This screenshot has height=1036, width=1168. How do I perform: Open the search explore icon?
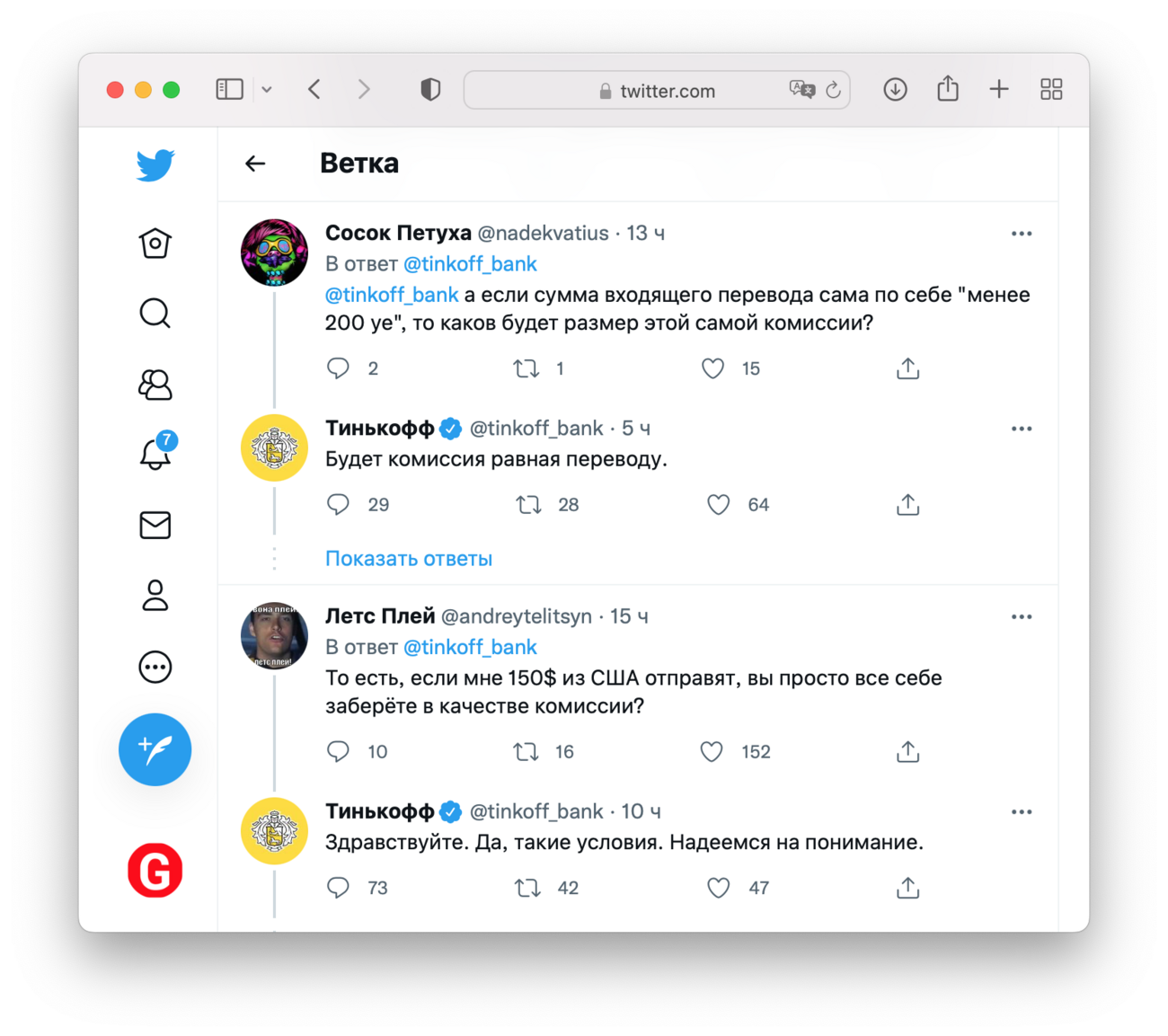pyautogui.click(x=155, y=314)
